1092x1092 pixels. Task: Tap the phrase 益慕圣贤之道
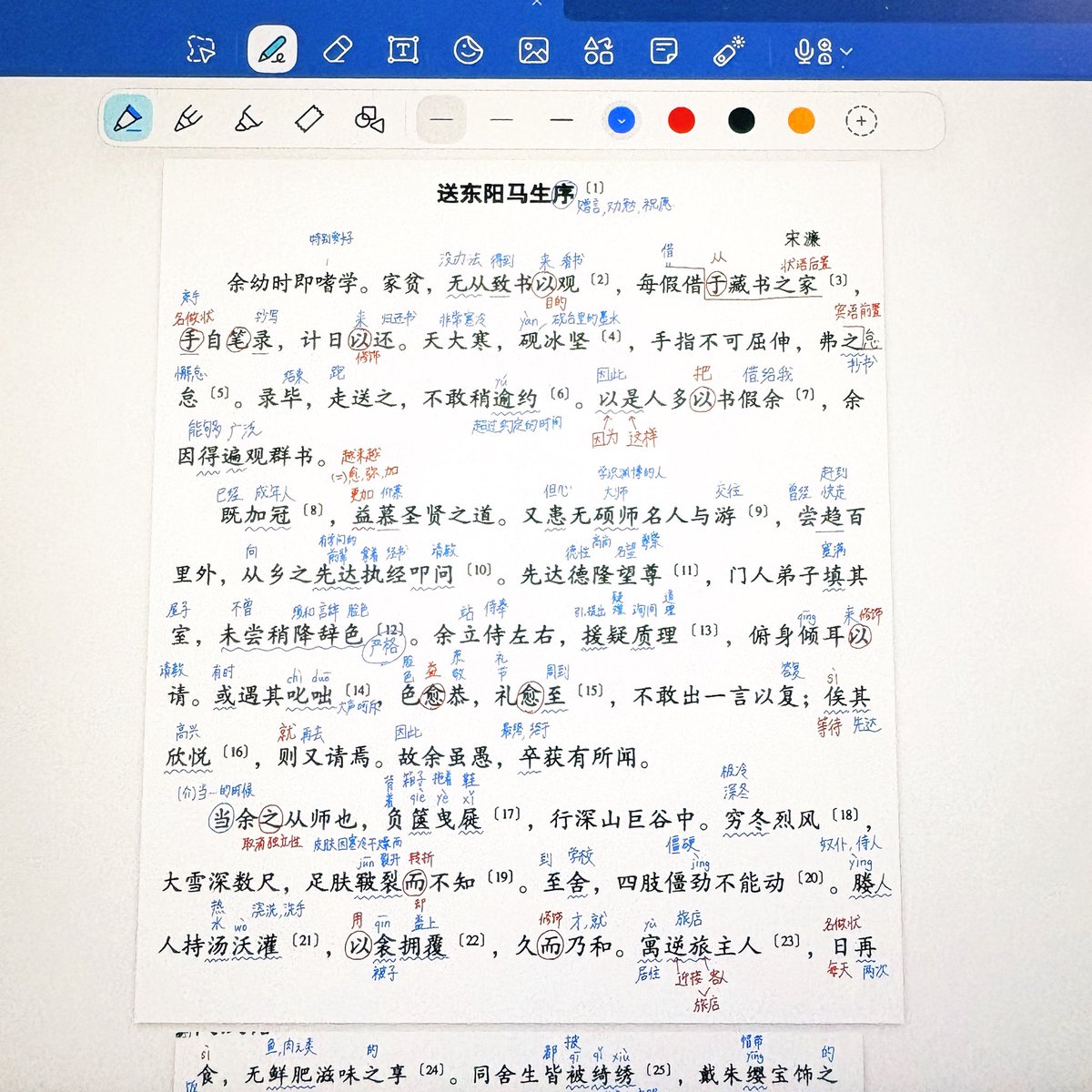[x=424, y=516]
